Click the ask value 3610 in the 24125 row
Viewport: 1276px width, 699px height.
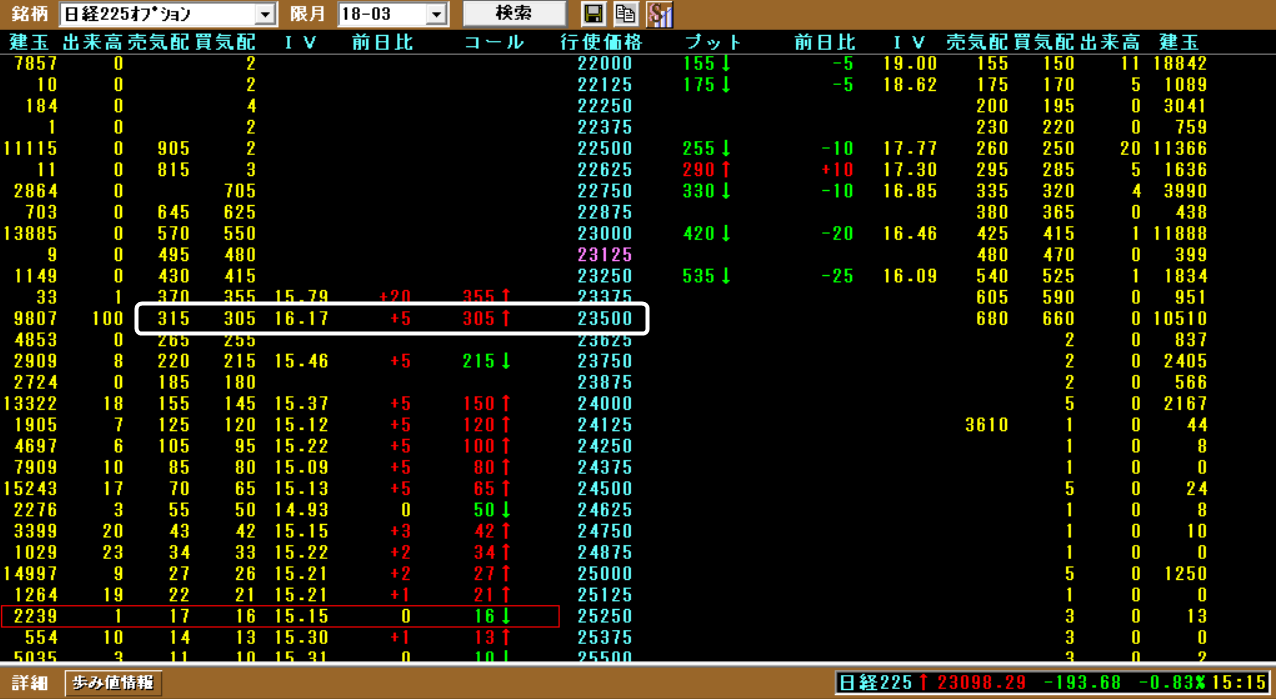[987, 425]
